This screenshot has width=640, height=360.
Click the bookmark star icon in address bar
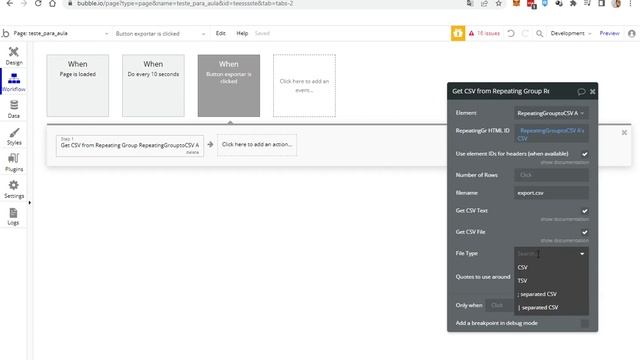click(x=498, y=3)
